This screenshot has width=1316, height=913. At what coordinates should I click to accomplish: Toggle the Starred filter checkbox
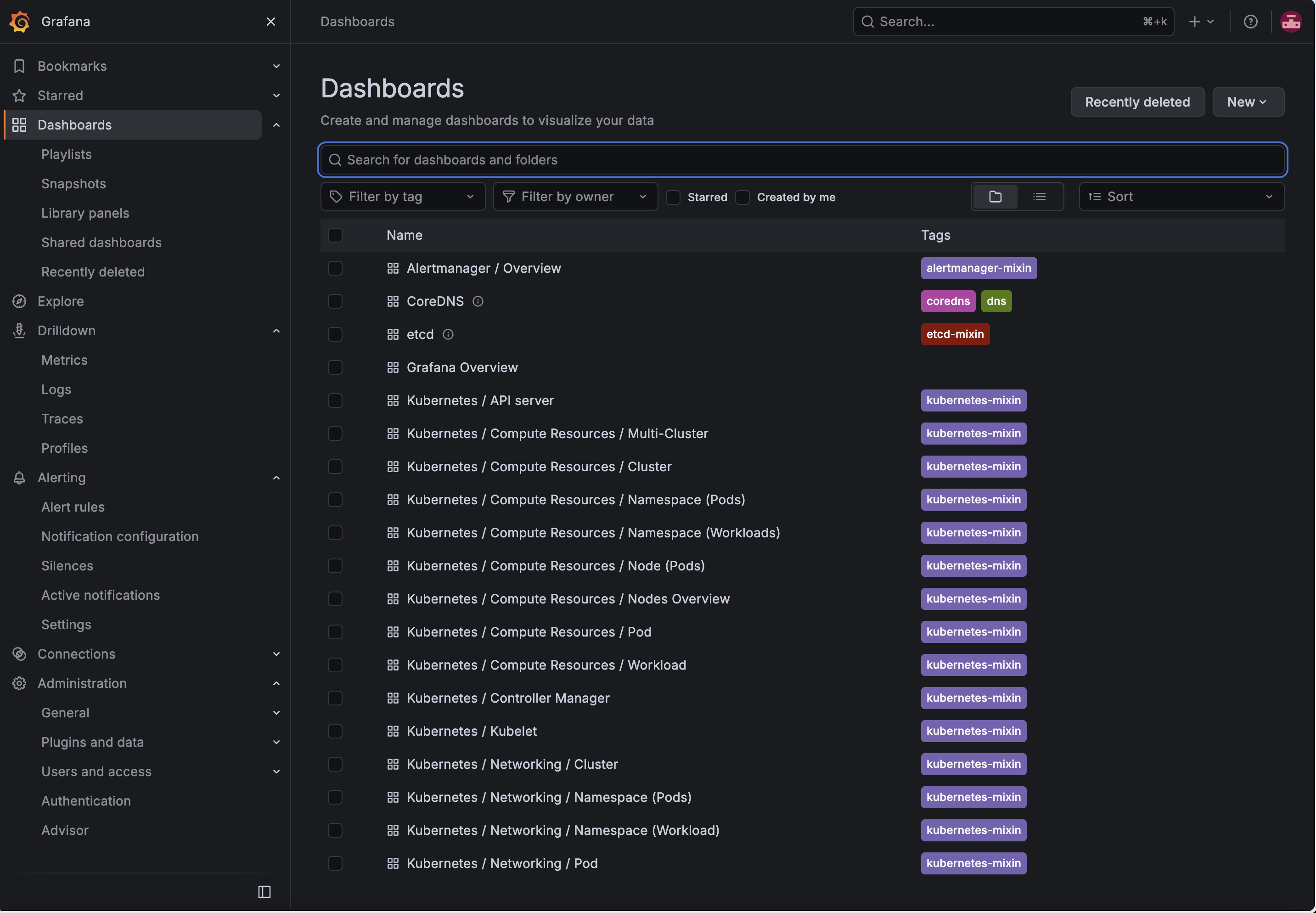[x=673, y=197]
